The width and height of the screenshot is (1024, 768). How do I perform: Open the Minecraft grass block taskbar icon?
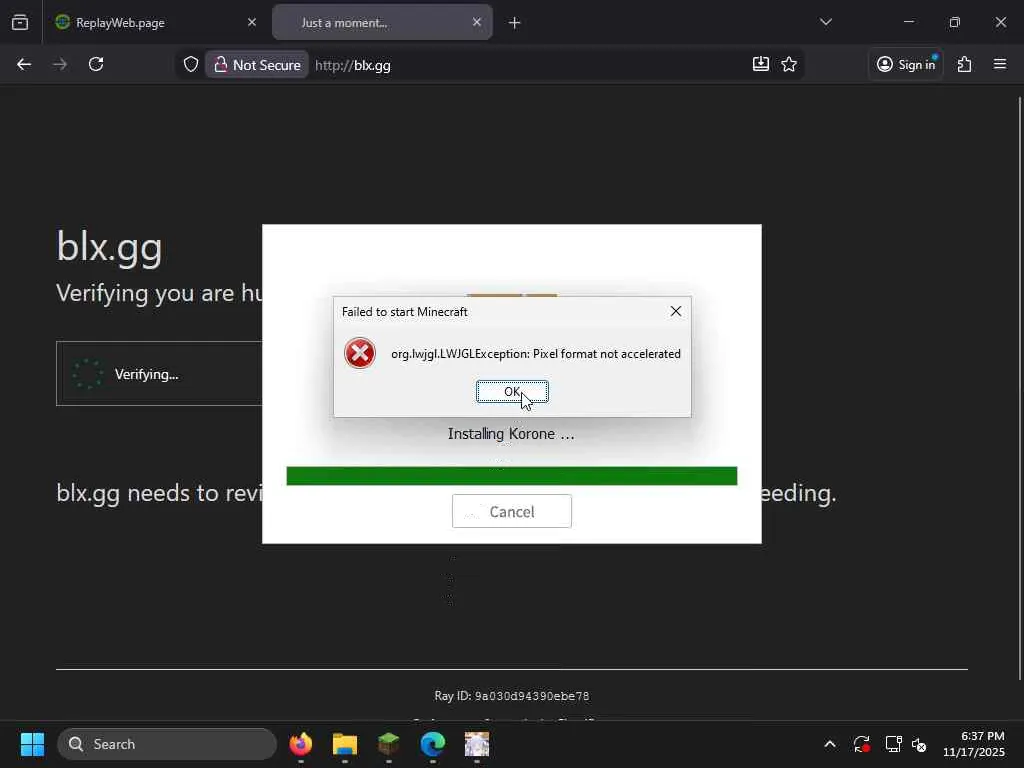[x=389, y=744]
